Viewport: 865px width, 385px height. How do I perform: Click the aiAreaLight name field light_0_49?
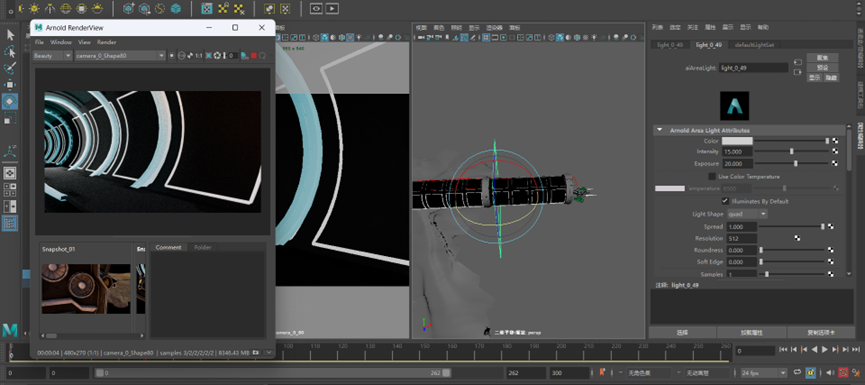pyautogui.click(x=754, y=68)
